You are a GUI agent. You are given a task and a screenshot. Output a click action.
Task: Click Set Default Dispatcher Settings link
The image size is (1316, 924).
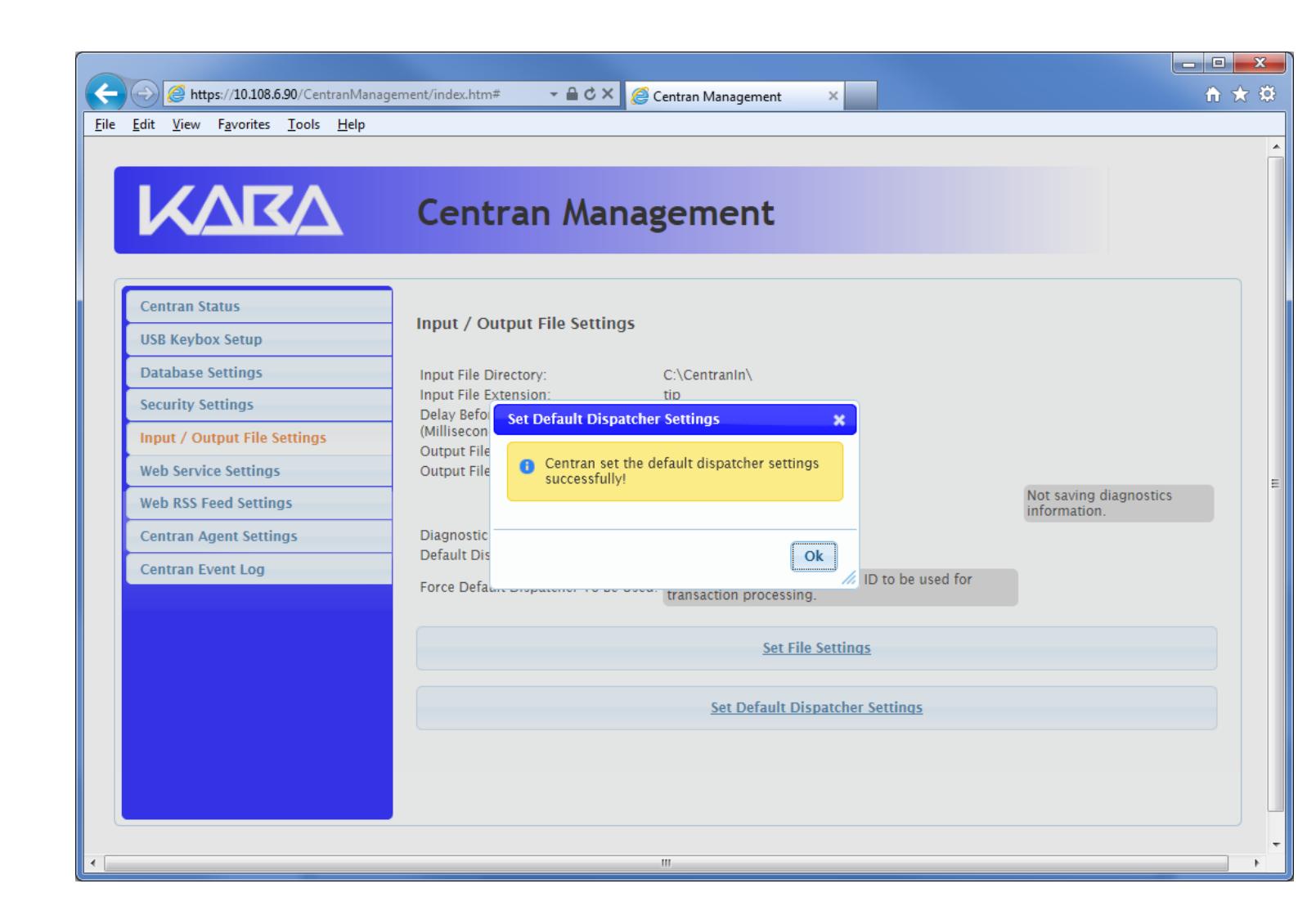pos(816,707)
